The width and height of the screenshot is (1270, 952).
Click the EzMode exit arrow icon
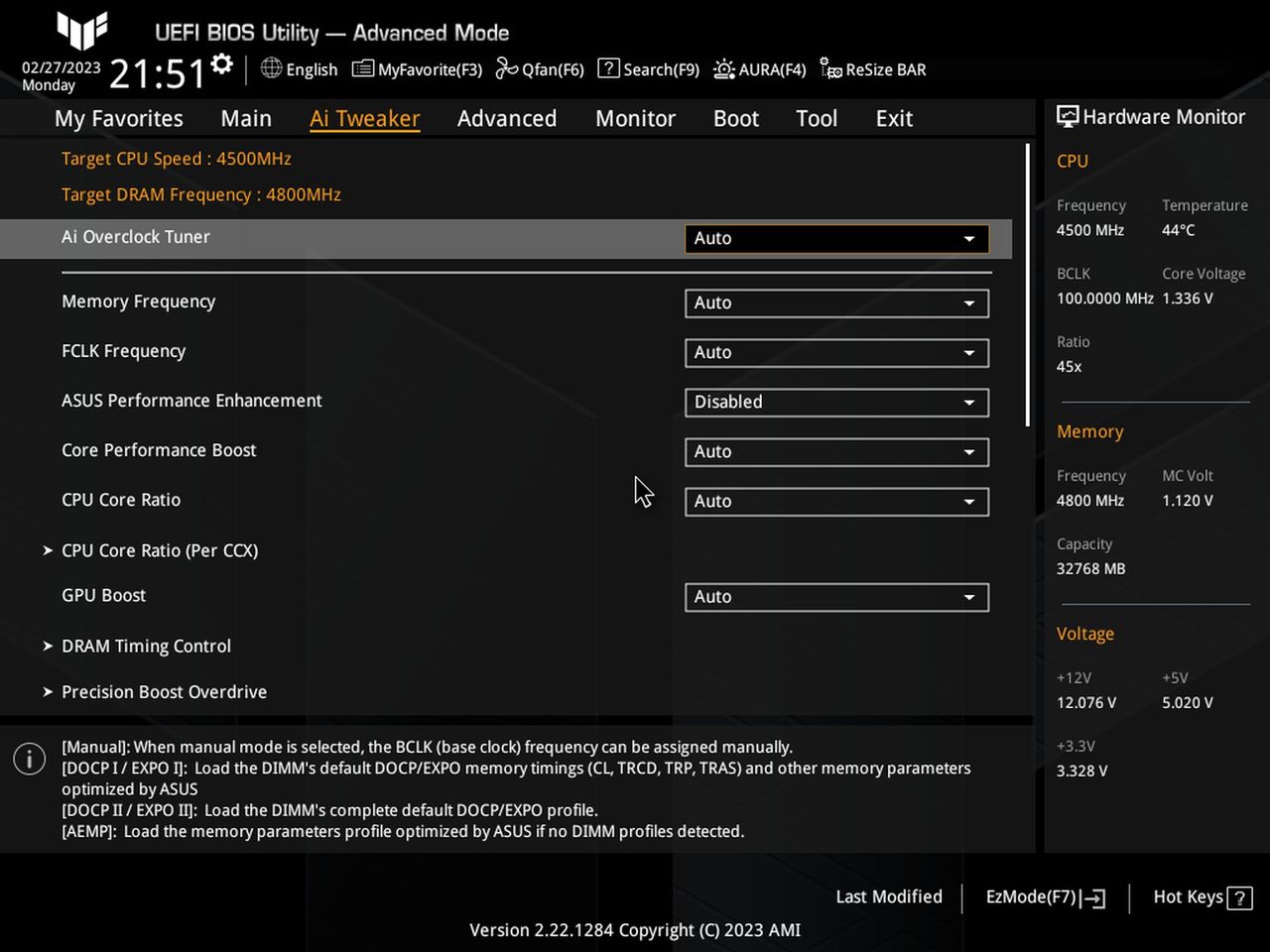click(1093, 898)
